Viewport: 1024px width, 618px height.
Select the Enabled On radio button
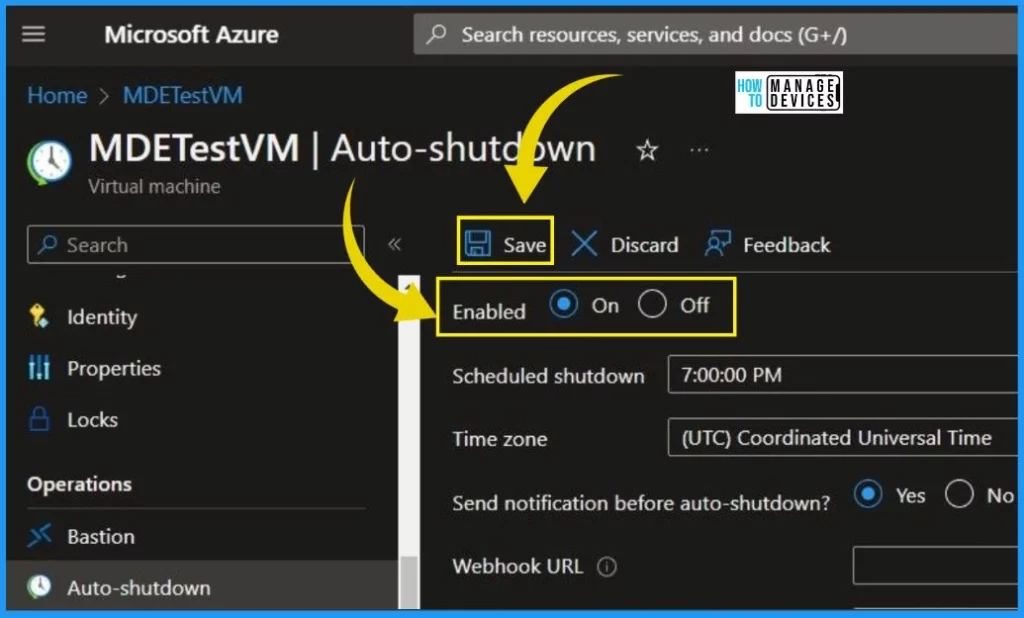(x=564, y=306)
